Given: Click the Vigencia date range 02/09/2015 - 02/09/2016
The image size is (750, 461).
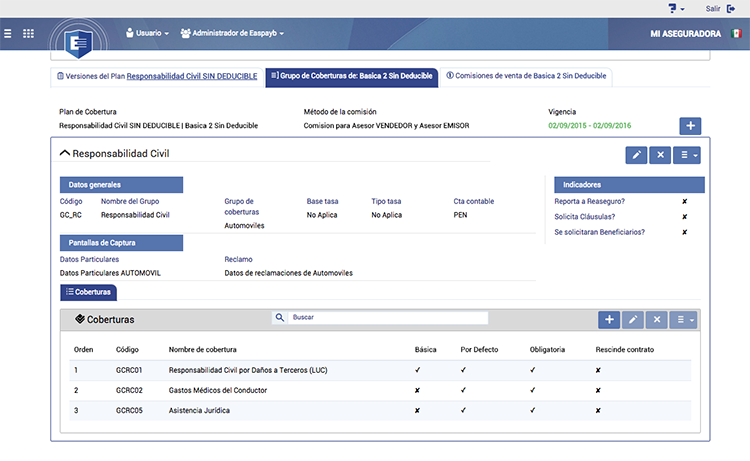Looking at the screenshot, I should tap(589, 126).
